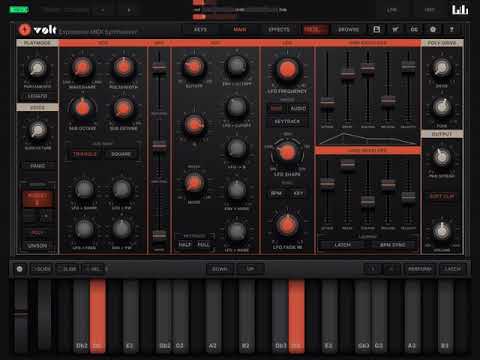Switch to the KEYS tab
Viewport: 480px width, 360px height.
200,30
